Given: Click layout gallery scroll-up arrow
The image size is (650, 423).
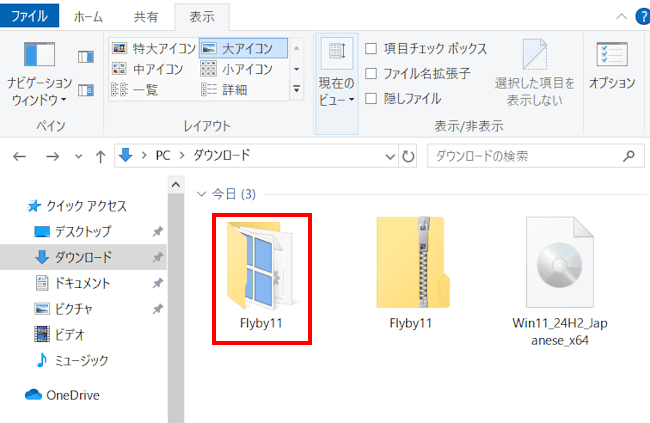Looking at the screenshot, I should pos(296,49).
